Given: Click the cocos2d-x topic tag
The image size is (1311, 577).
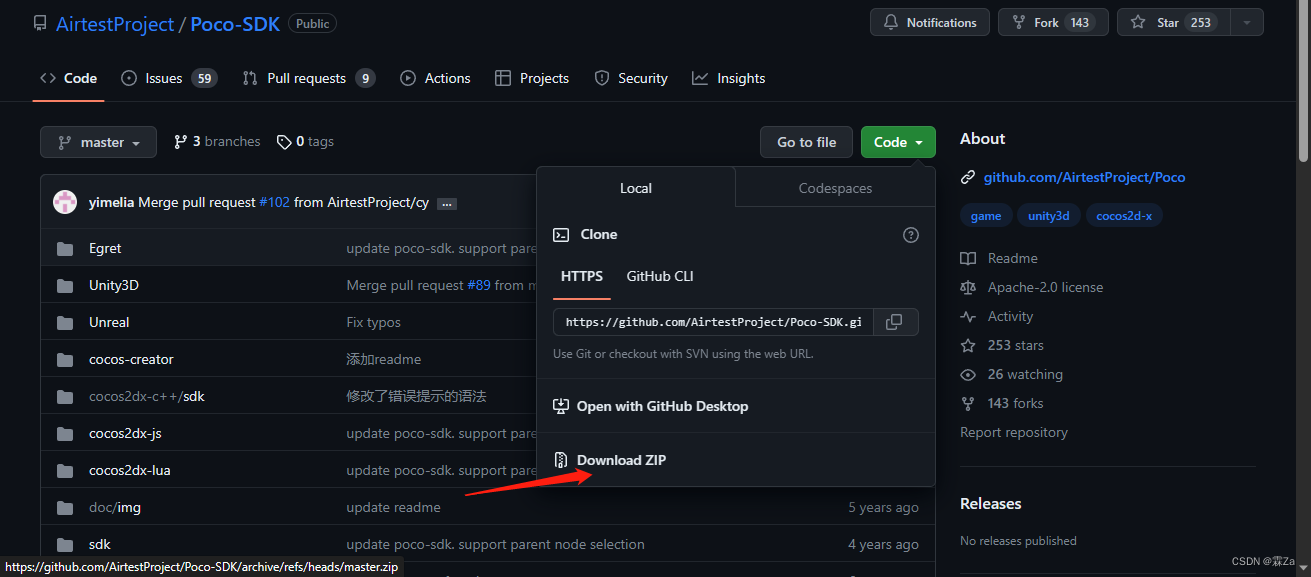Looking at the screenshot, I should click(x=1124, y=216).
